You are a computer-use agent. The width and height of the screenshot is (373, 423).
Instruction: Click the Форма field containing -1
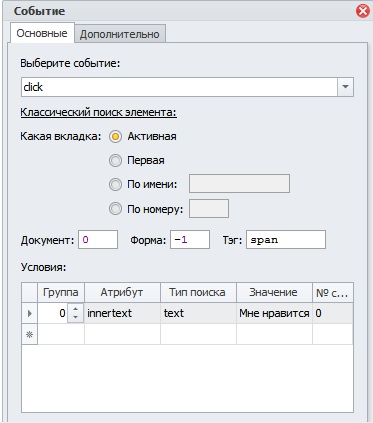tap(190, 240)
